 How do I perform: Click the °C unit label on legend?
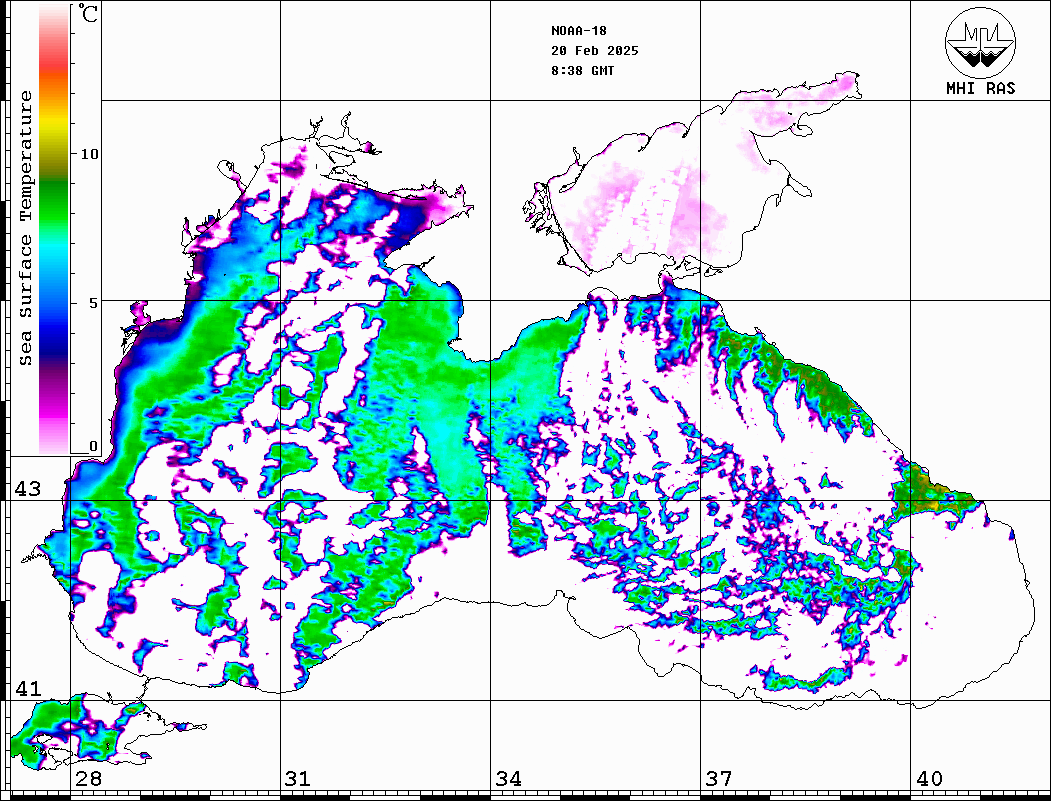(88, 13)
